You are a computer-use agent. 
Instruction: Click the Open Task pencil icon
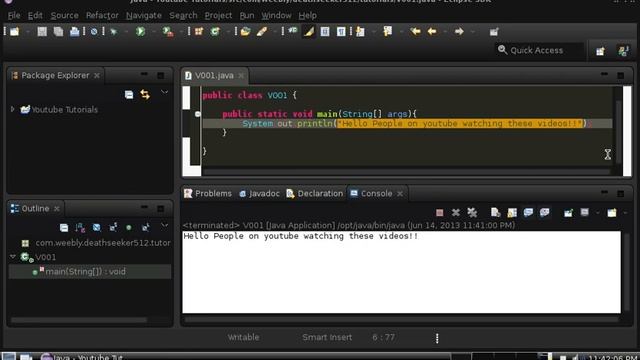[262, 32]
